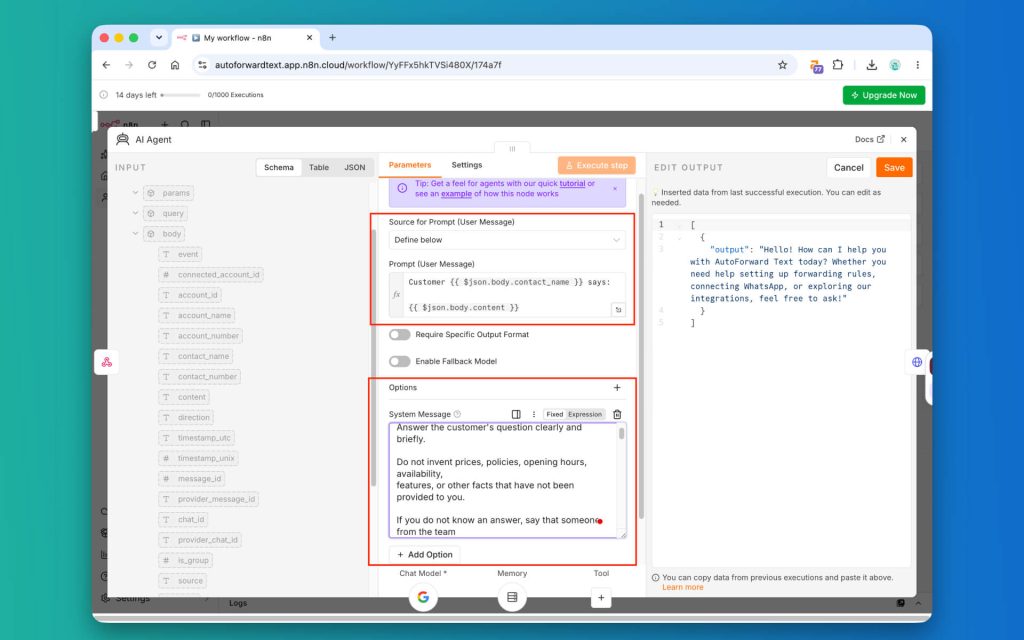Close the My workflow browser tab
The image size is (1024, 640).
point(310,38)
